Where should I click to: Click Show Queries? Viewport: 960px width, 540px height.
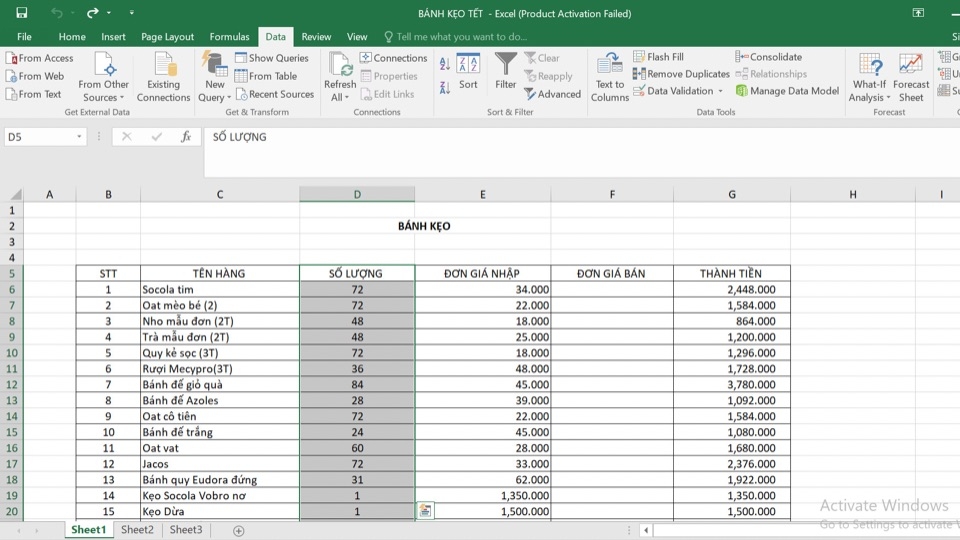tap(272, 58)
